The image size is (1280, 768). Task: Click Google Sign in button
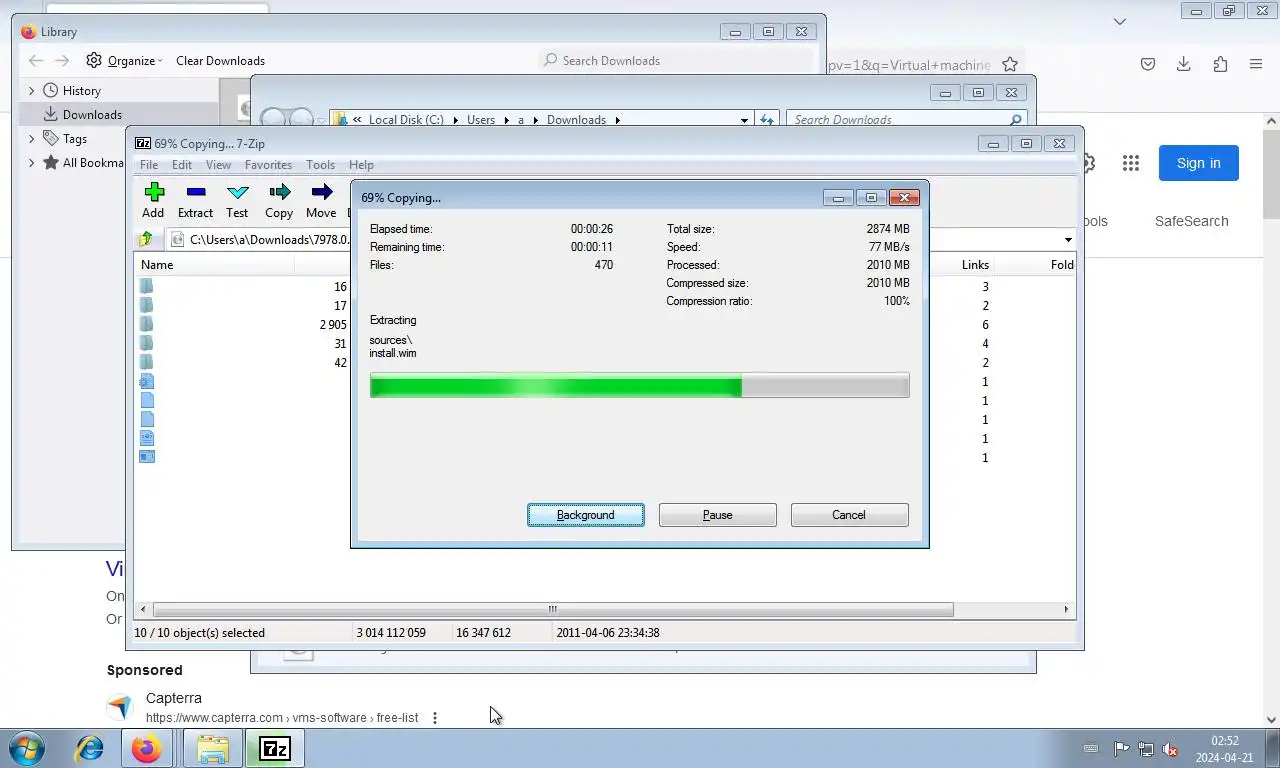(1198, 163)
